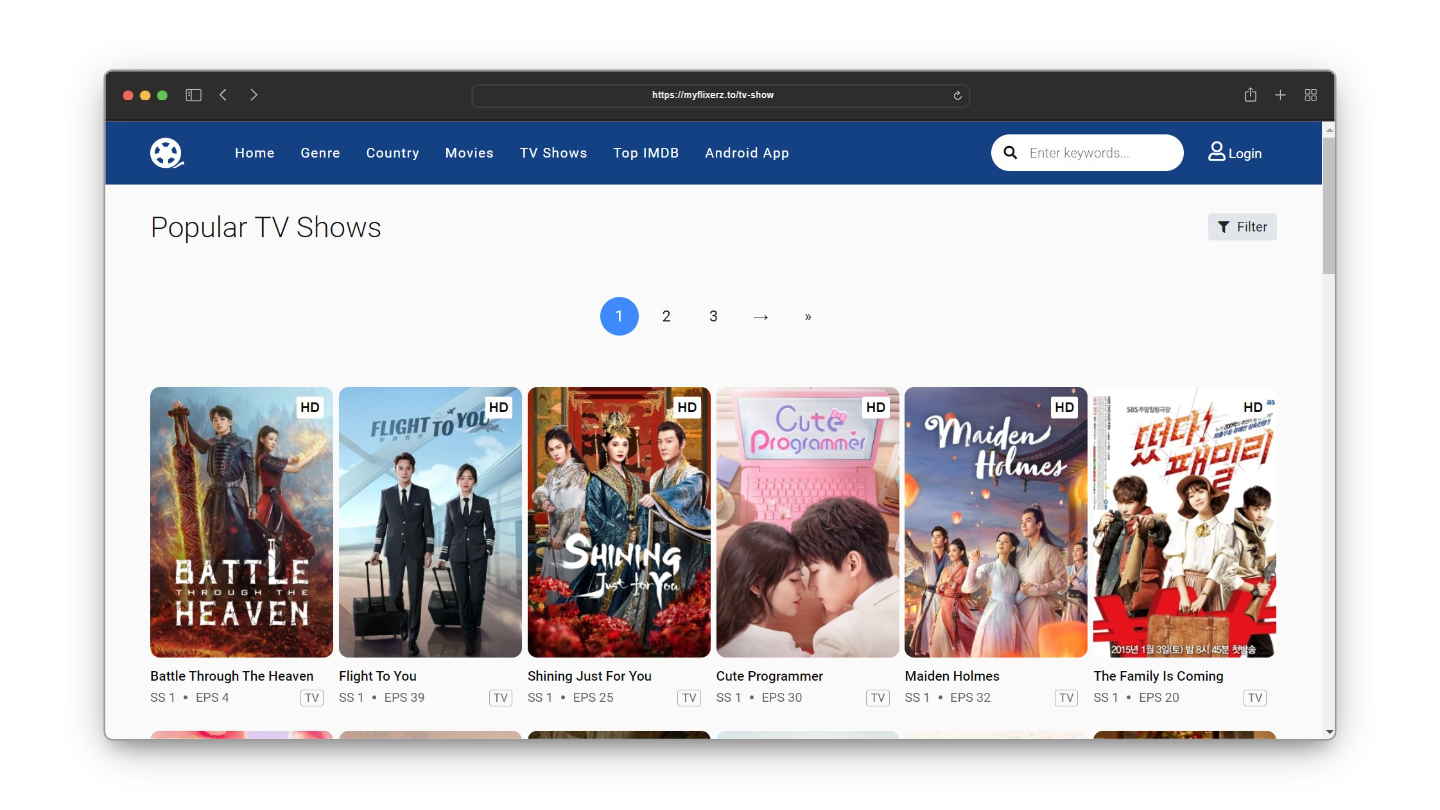
Task: Click the Login link
Action: (1245, 153)
